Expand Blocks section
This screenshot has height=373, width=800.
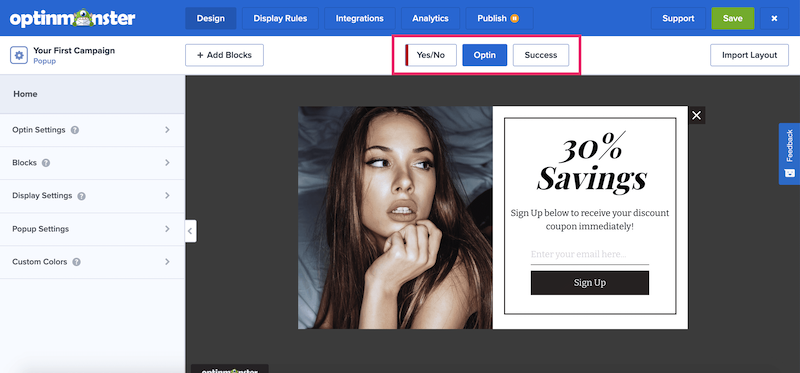click(92, 163)
